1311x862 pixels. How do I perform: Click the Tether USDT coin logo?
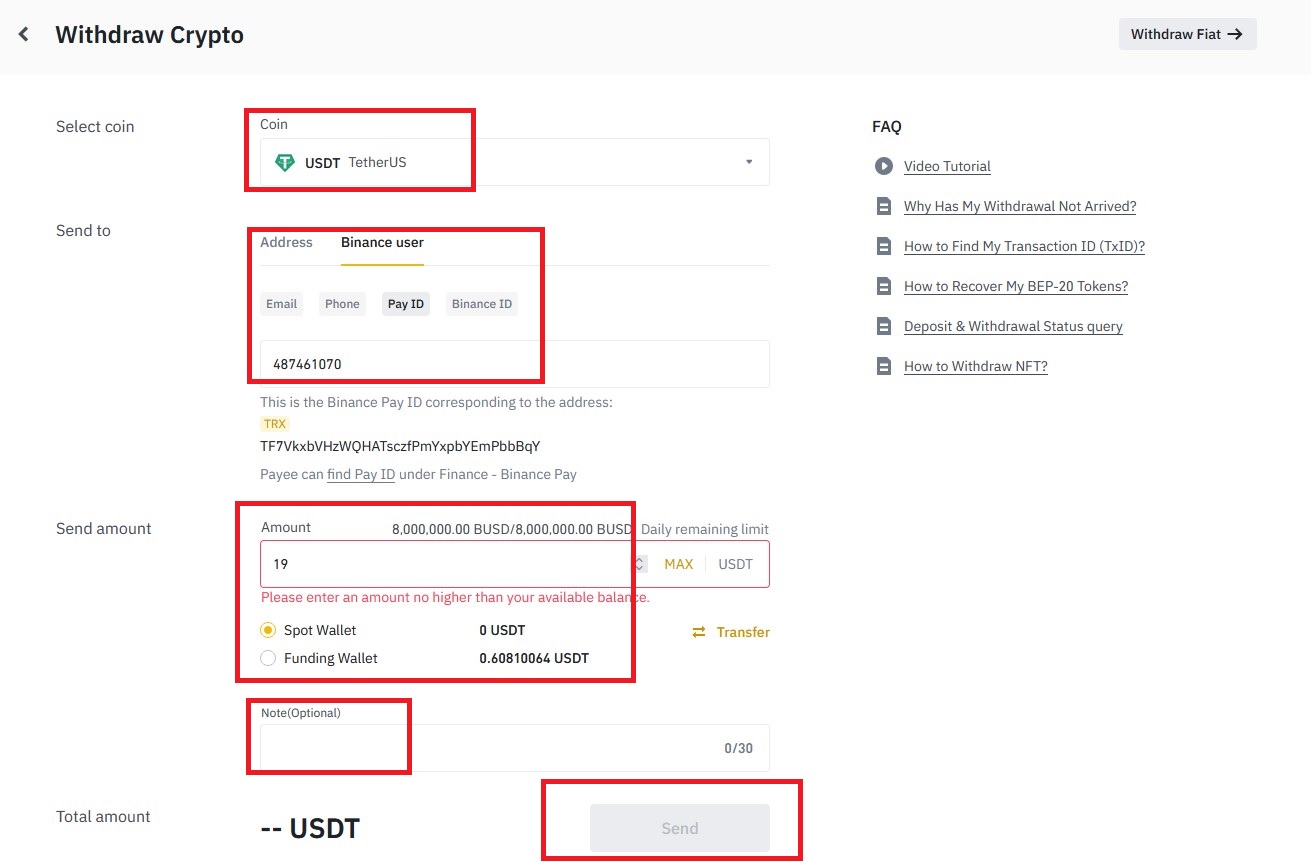coord(285,162)
